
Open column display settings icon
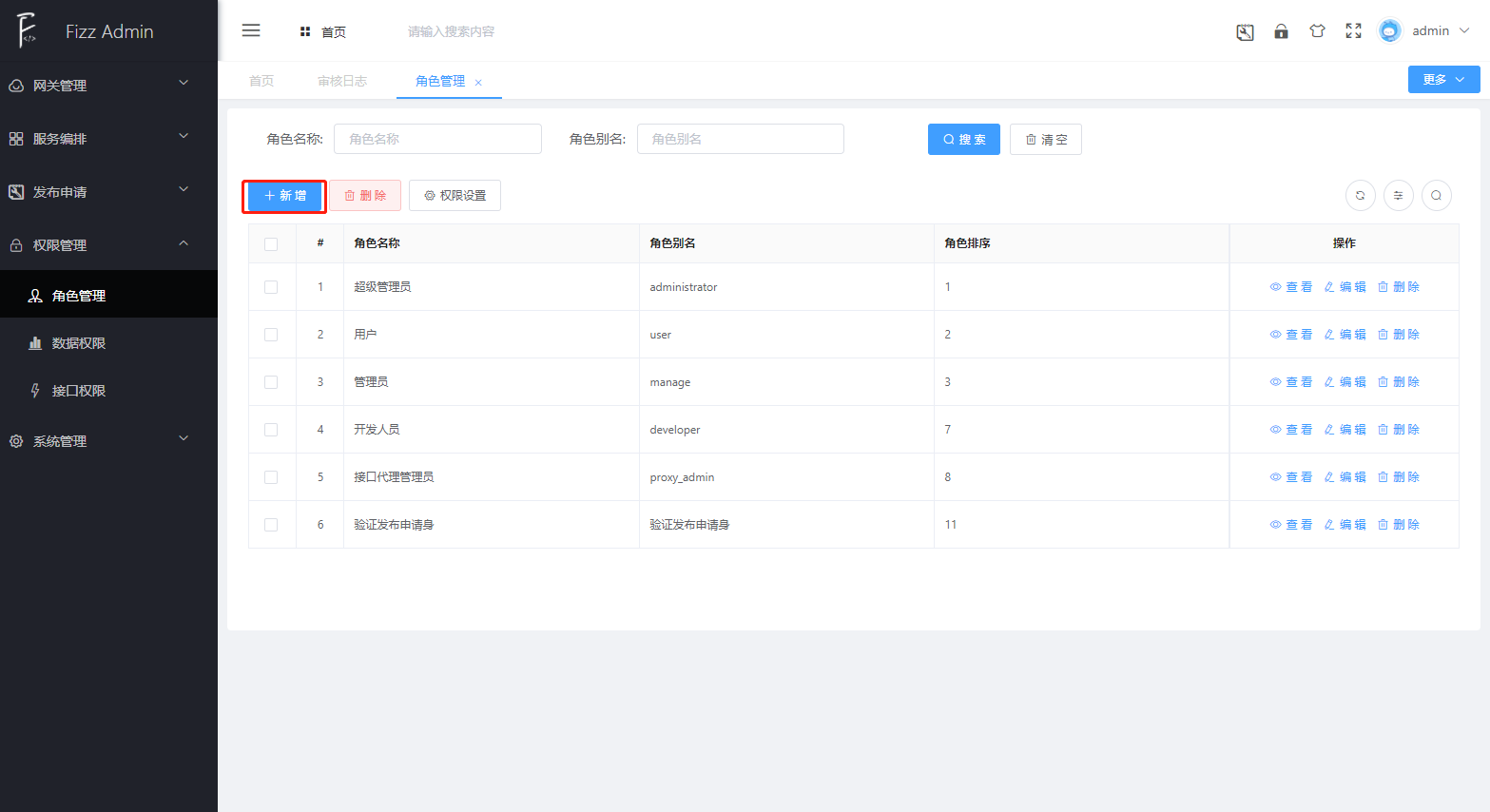pyautogui.click(x=1399, y=195)
